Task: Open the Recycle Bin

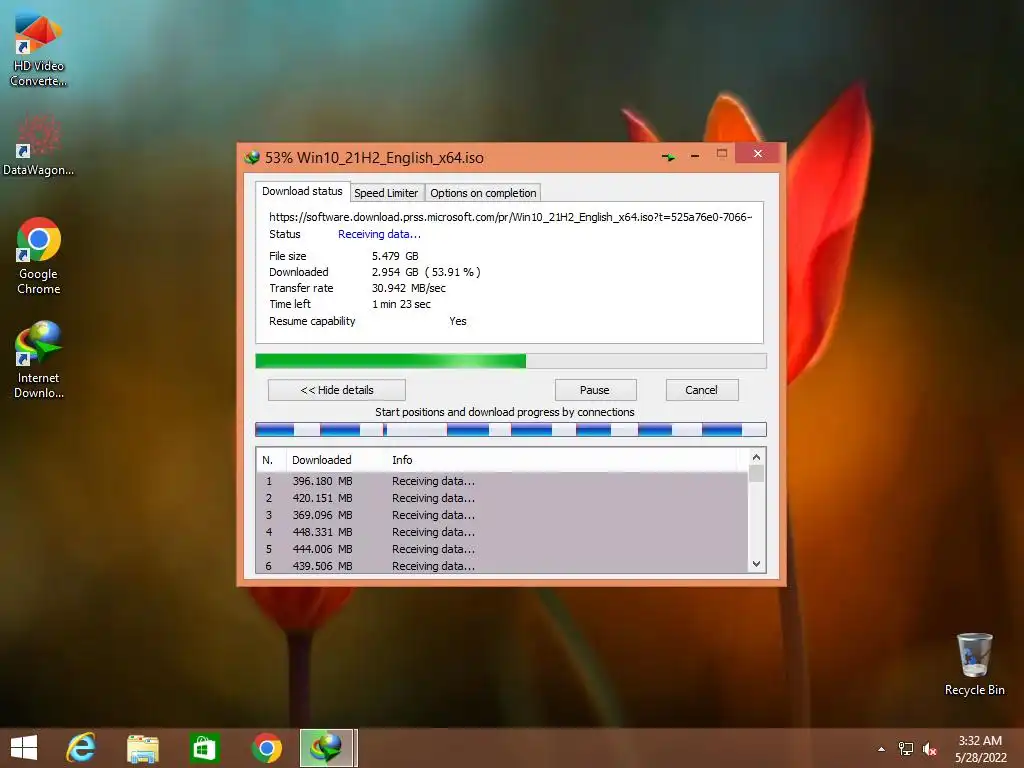Action: tap(974, 664)
